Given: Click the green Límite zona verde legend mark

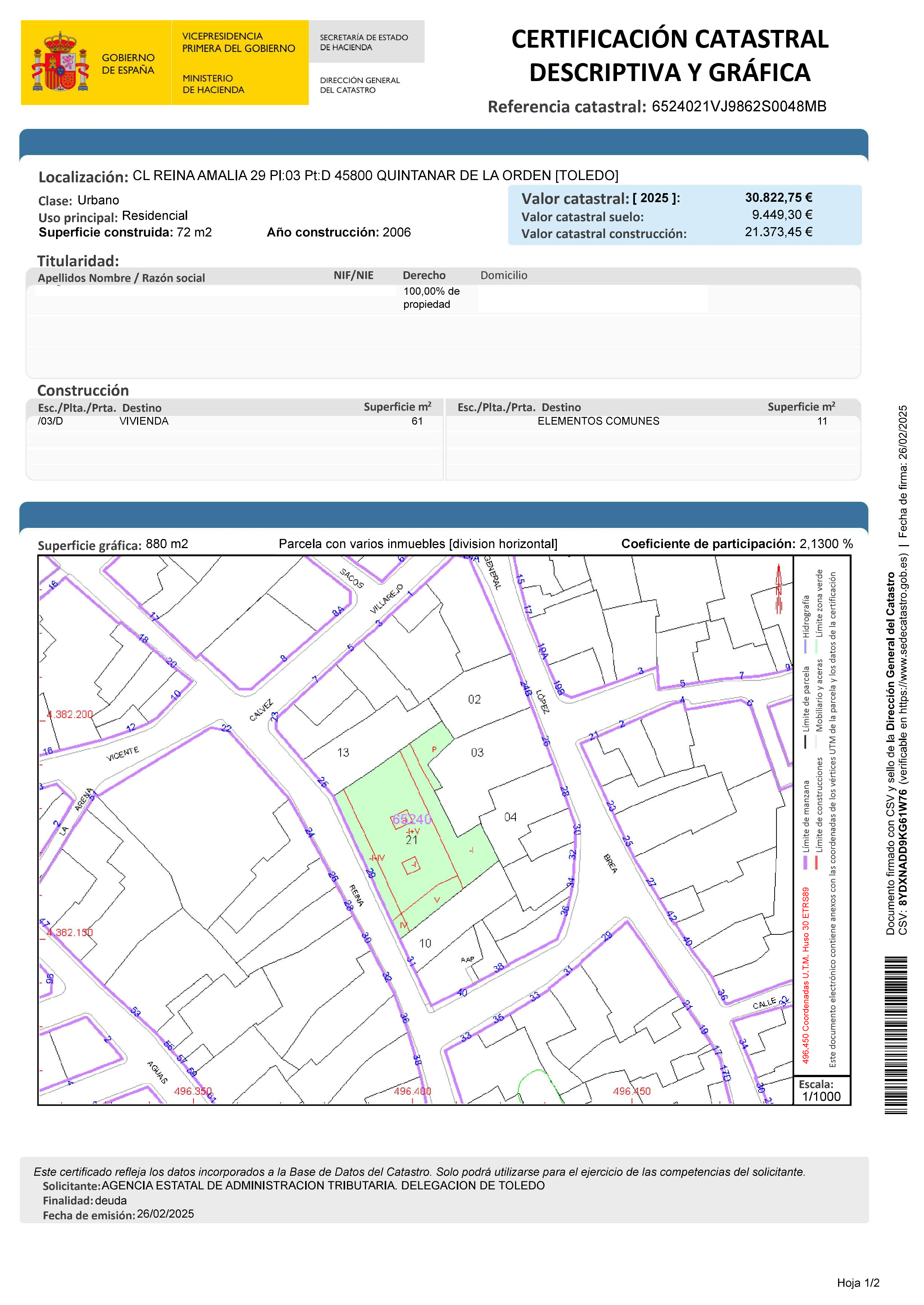Looking at the screenshot, I should 816,647.
